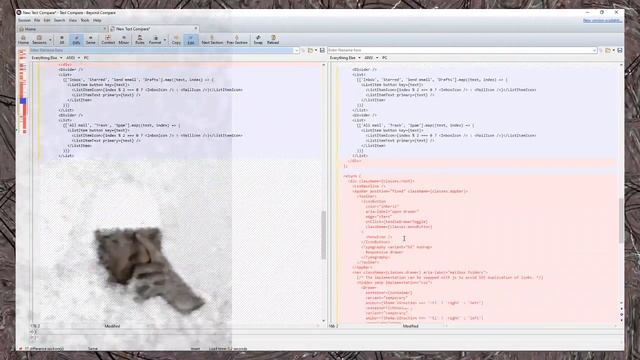Image resolution: width=640 pixels, height=360 pixels.
Task: Expand the right filename history dropdown
Action: [595, 51]
